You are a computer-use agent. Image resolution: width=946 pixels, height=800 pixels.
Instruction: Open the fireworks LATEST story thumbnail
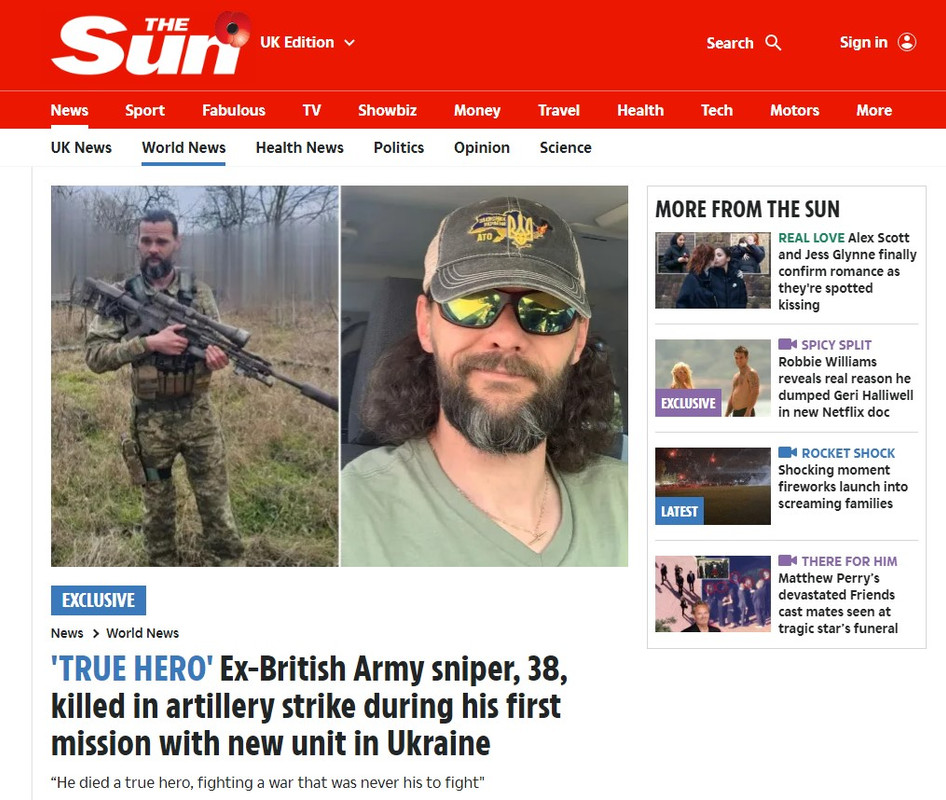(x=713, y=486)
